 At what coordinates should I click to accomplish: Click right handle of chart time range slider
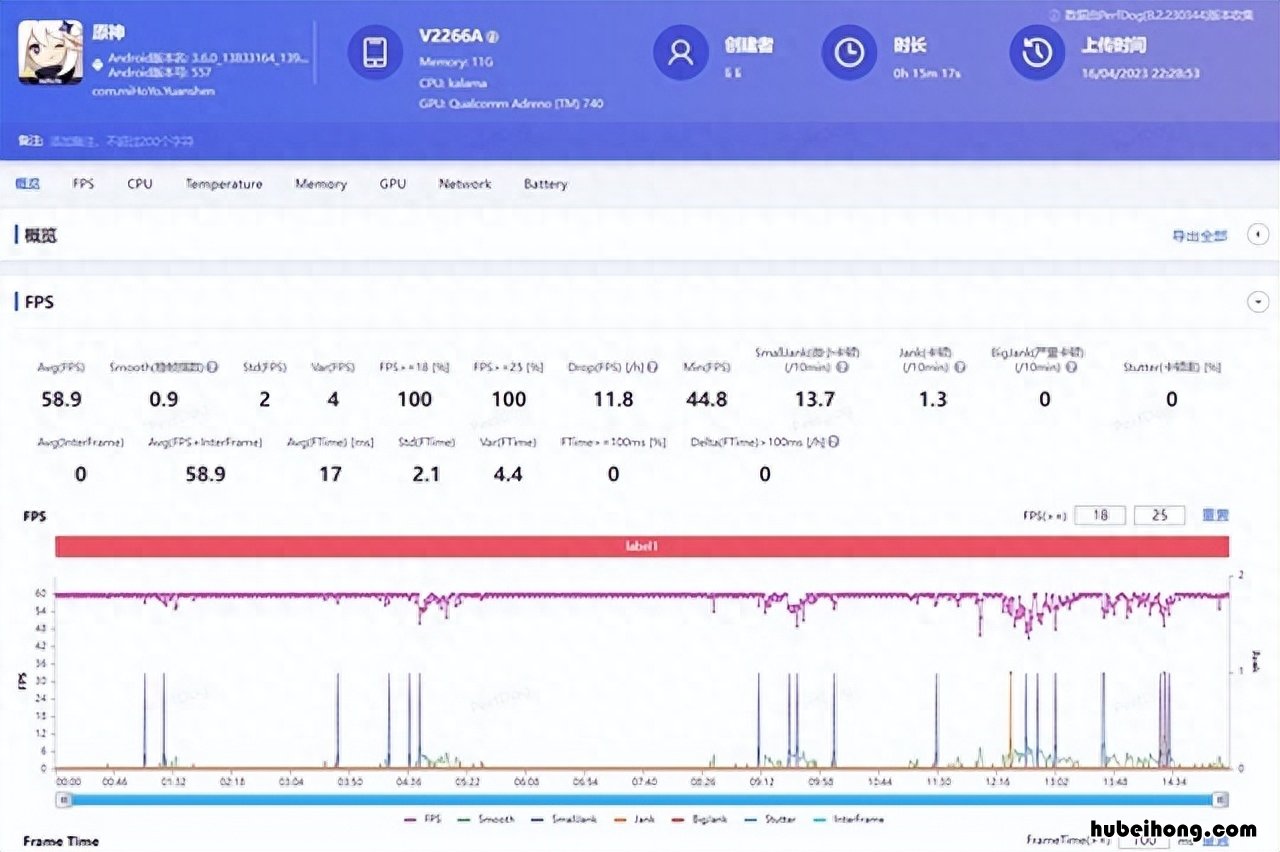coord(1219,799)
